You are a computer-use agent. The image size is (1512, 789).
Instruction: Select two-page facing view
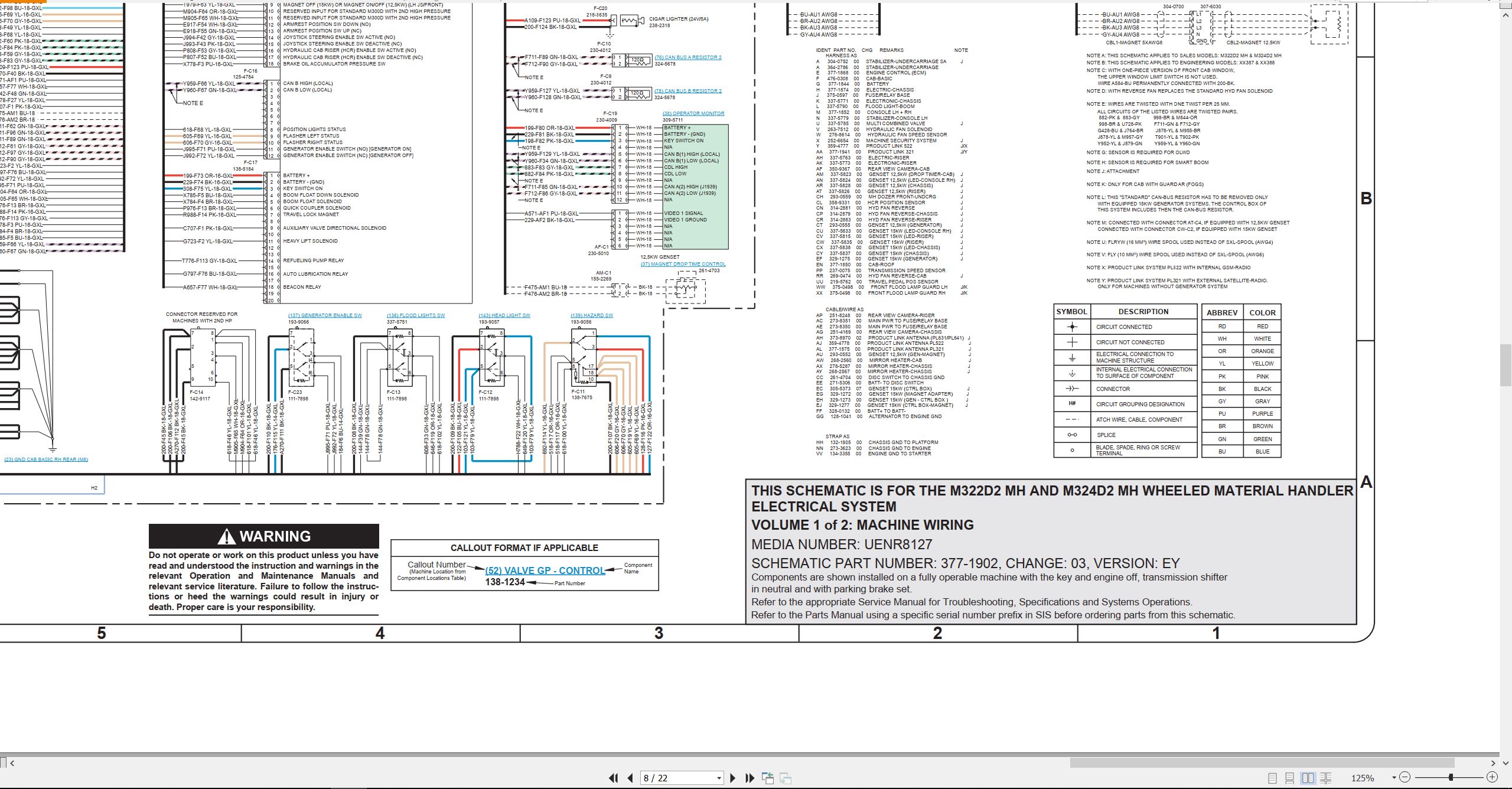(x=1308, y=778)
